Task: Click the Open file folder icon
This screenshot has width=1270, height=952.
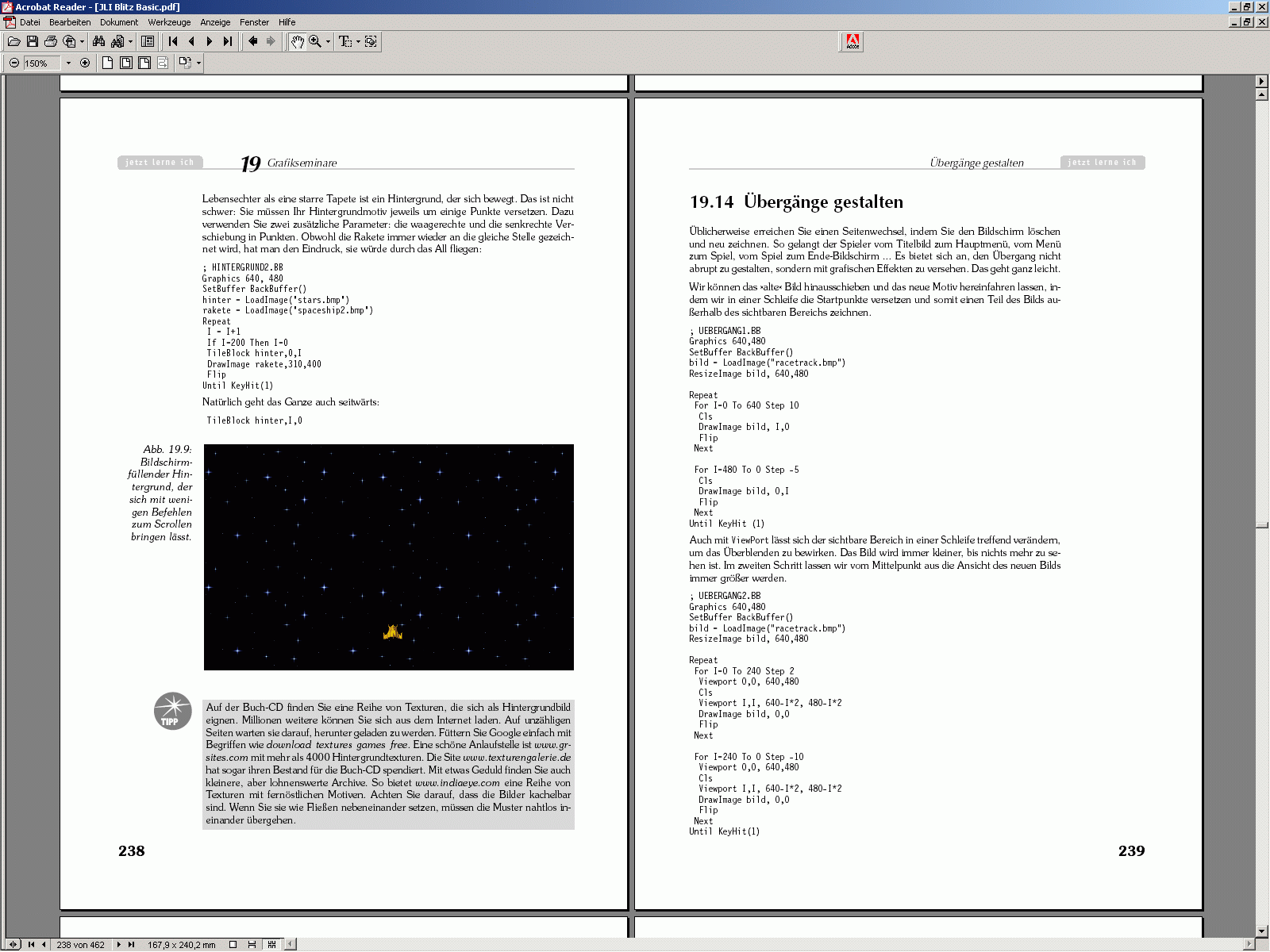Action: (x=14, y=41)
